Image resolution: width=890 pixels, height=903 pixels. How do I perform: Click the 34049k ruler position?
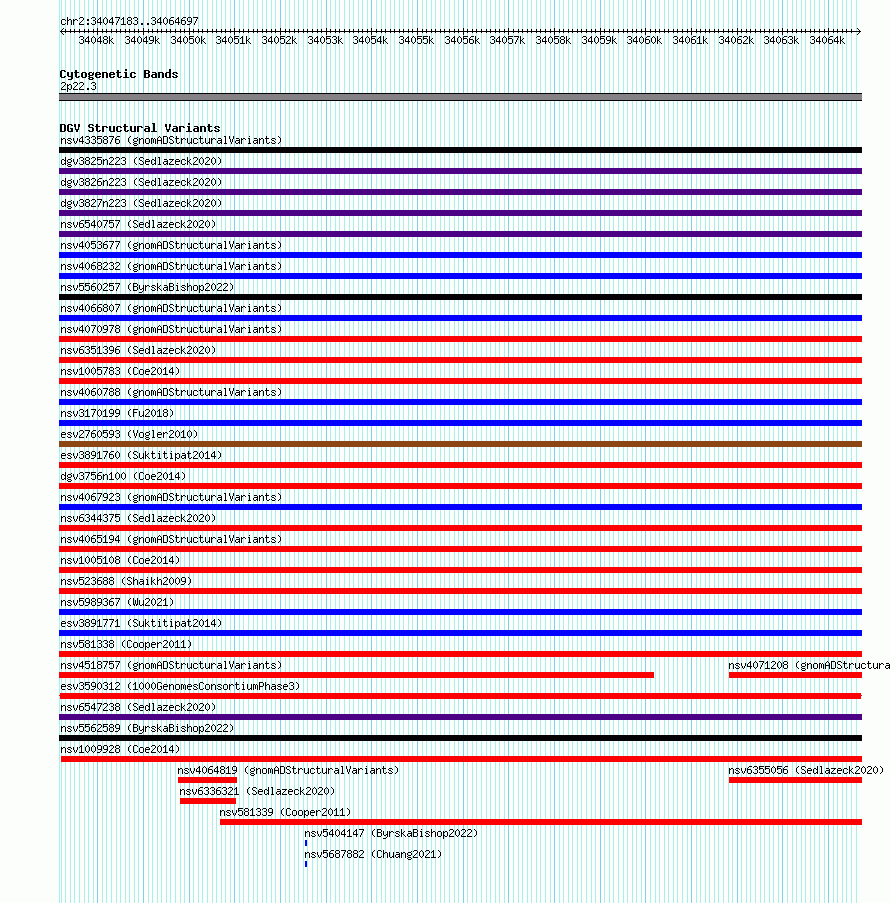(142, 40)
